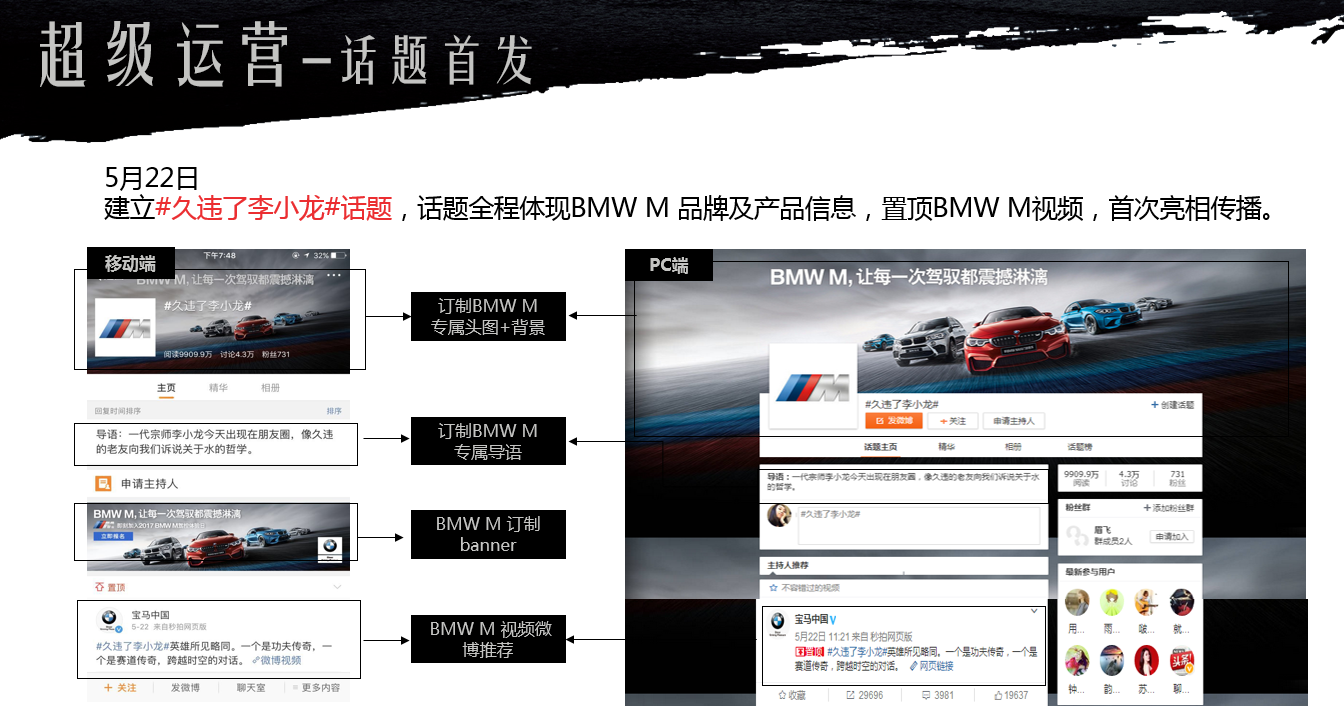Click 731 粉丝 stat on PC

1178,479
